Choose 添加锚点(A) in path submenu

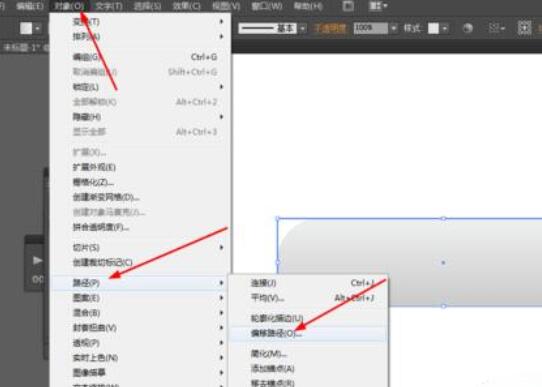tap(308, 369)
